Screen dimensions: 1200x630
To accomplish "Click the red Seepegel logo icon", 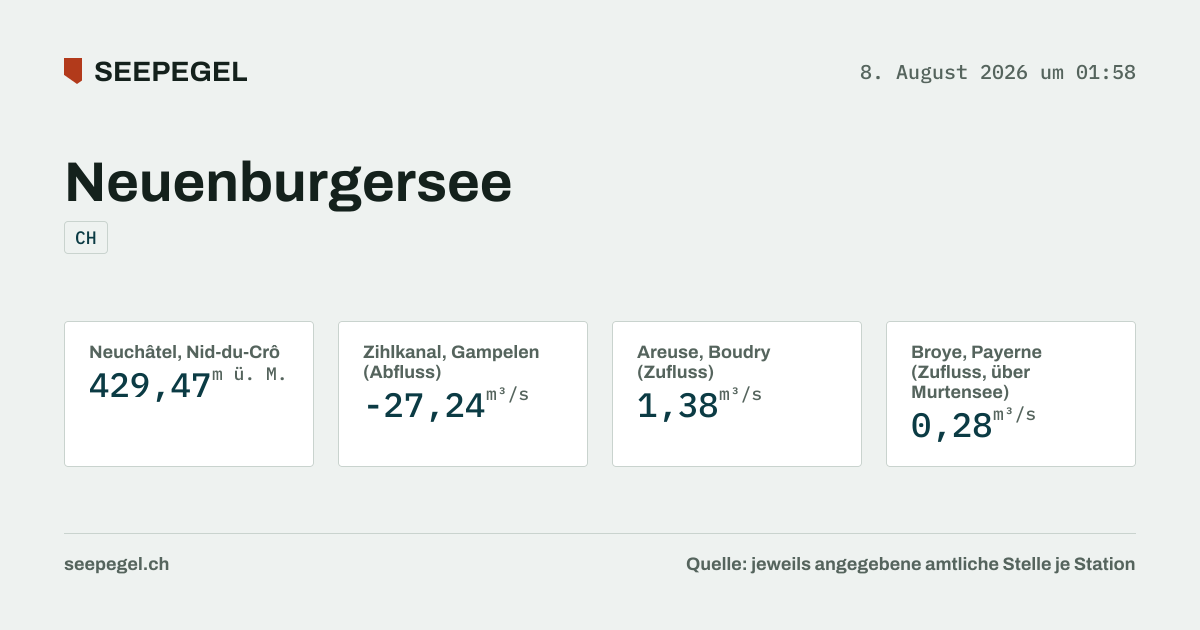I will coord(73,71).
